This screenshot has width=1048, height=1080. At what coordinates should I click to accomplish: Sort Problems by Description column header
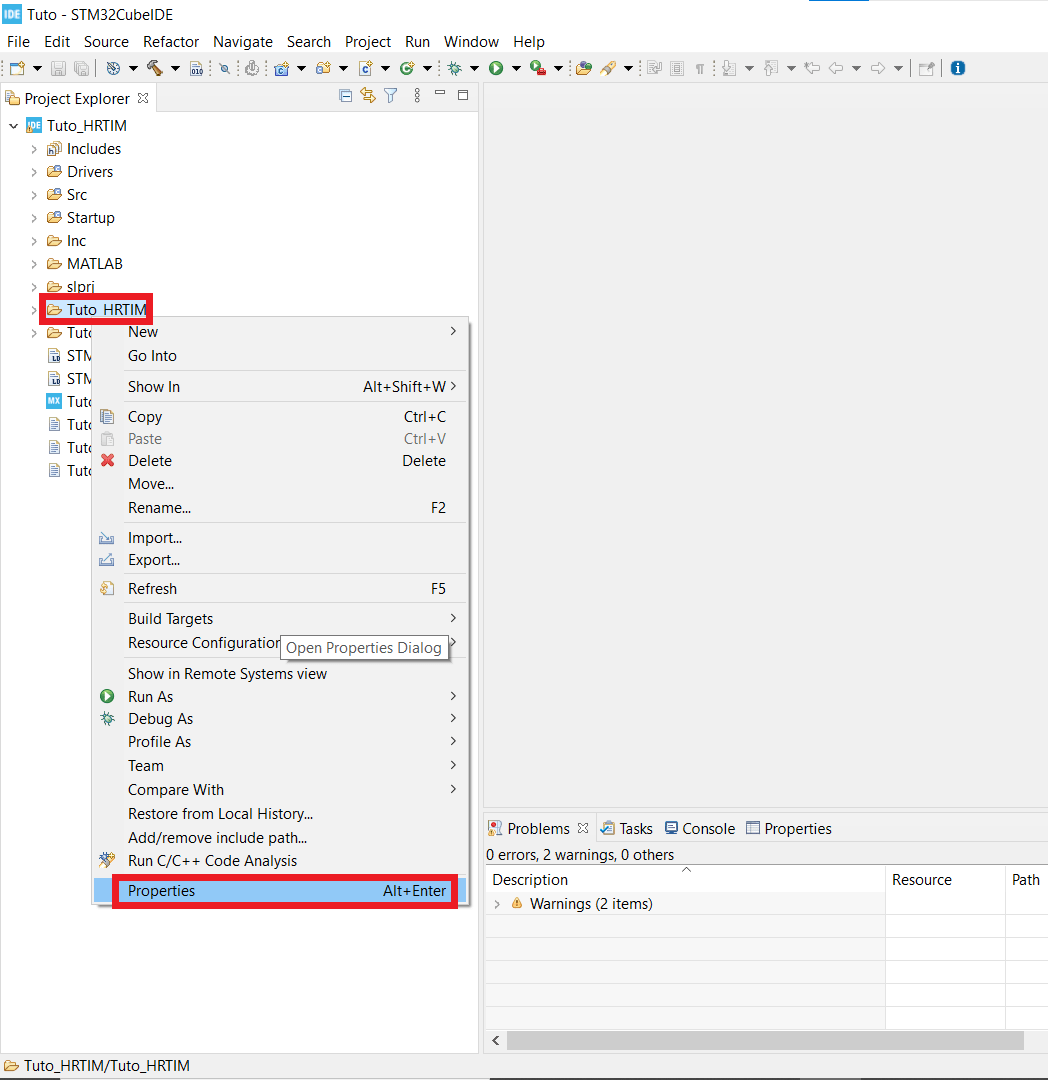(x=685, y=880)
